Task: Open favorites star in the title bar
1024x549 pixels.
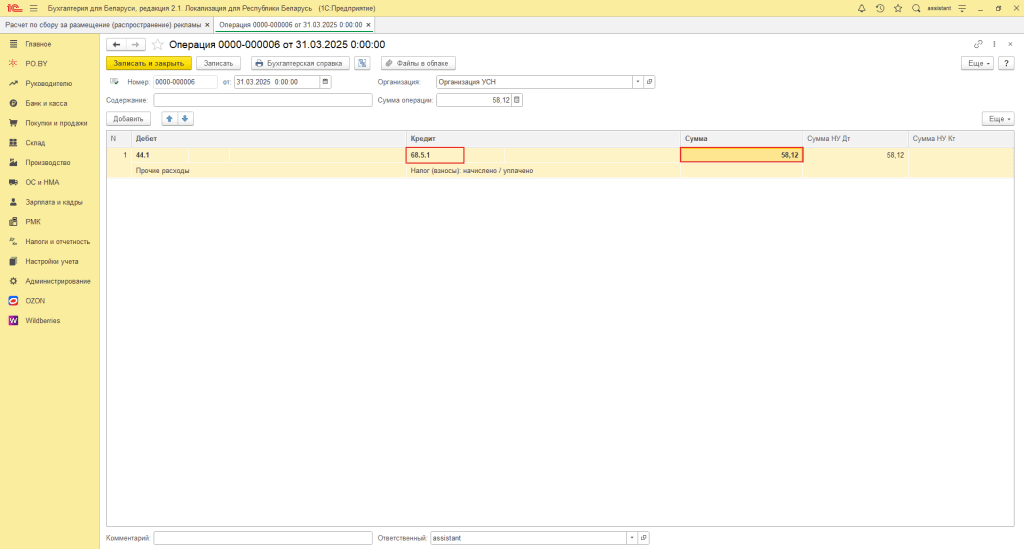Action: [x=898, y=8]
